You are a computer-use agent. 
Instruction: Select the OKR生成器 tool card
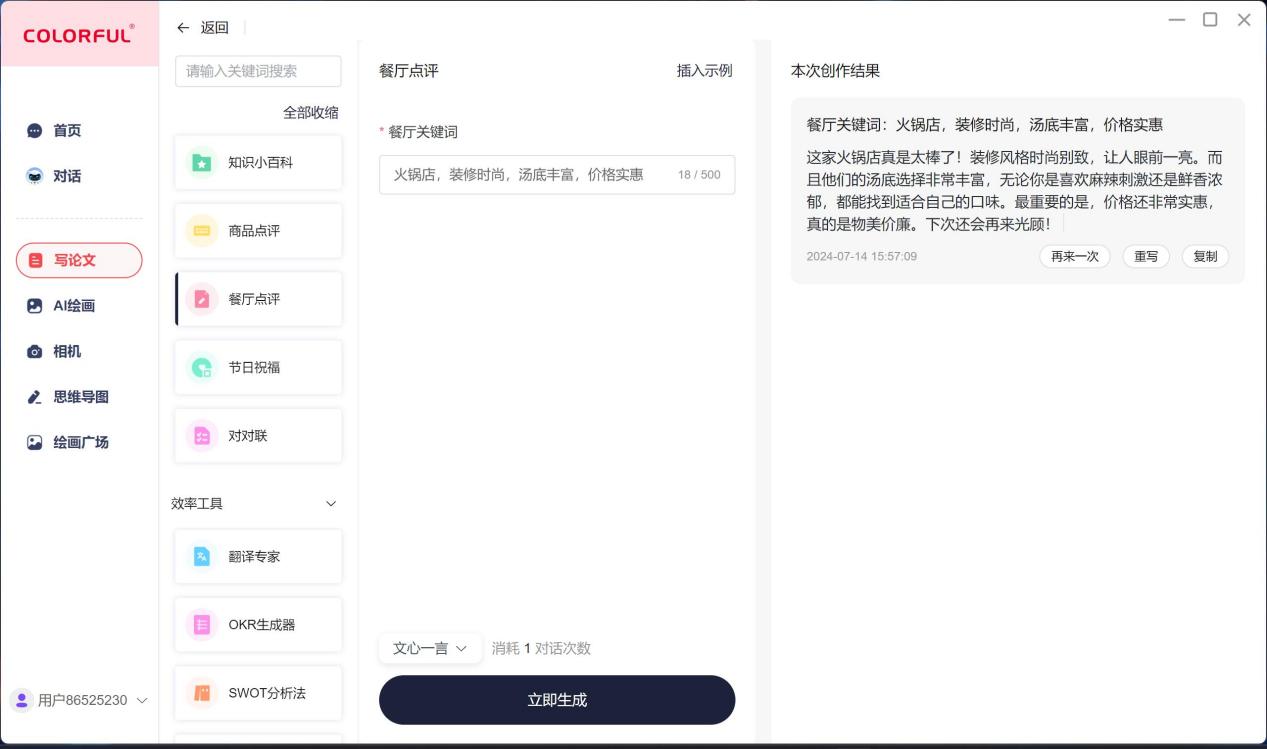coord(258,625)
